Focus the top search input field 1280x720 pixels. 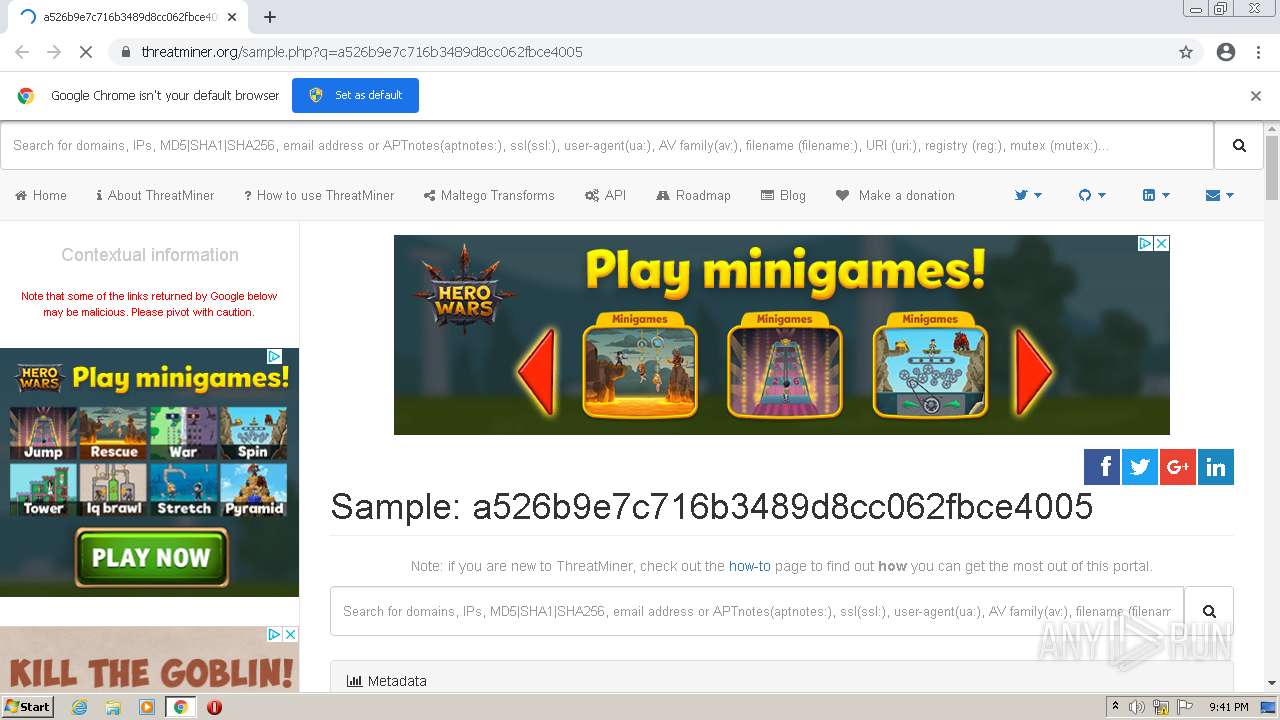[x=607, y=146]
